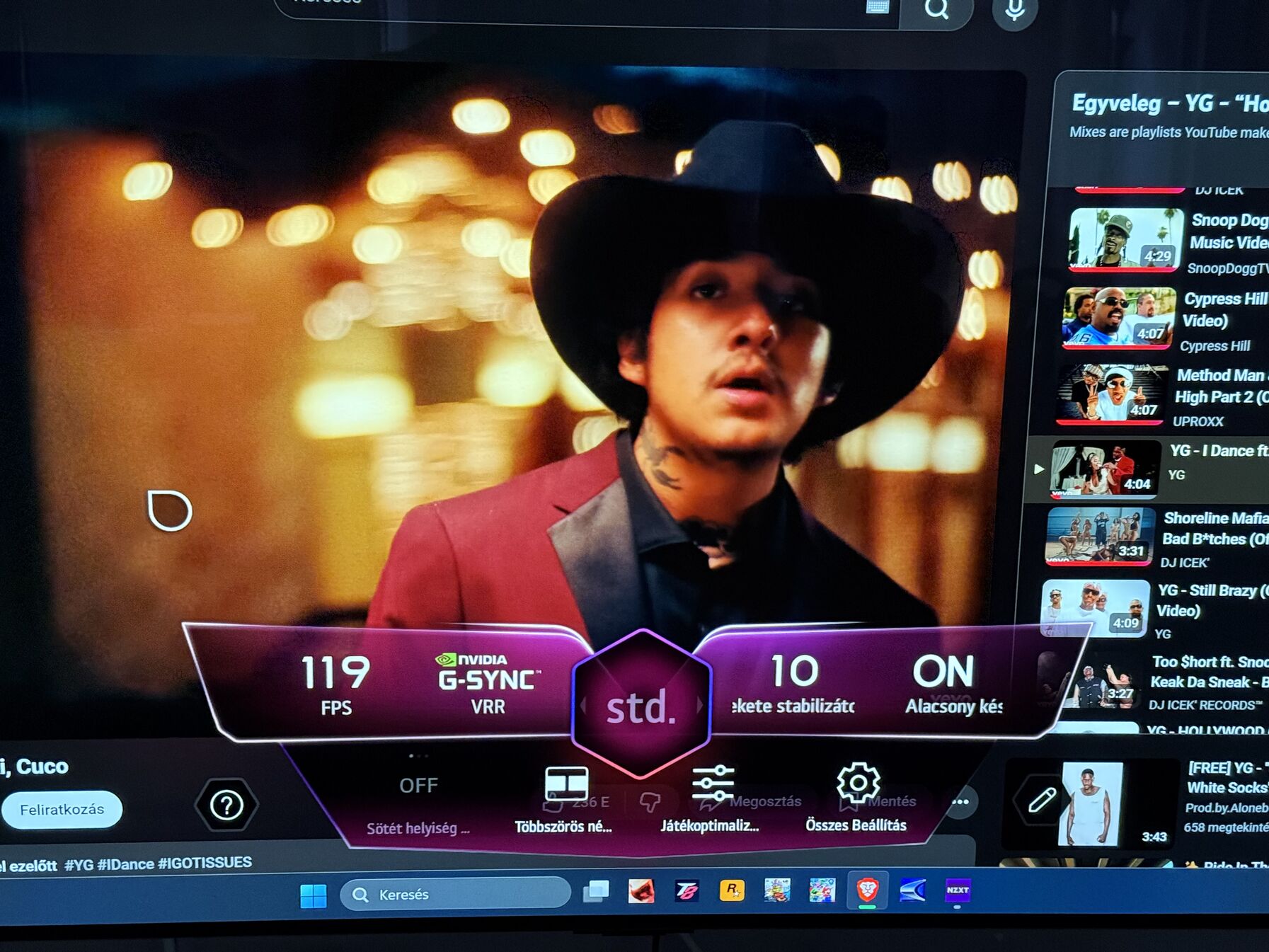The width and height of the screenshot is (1269, 952).
Task: Click the thumbs-down dislike button
Action: (x=650, y=802)
